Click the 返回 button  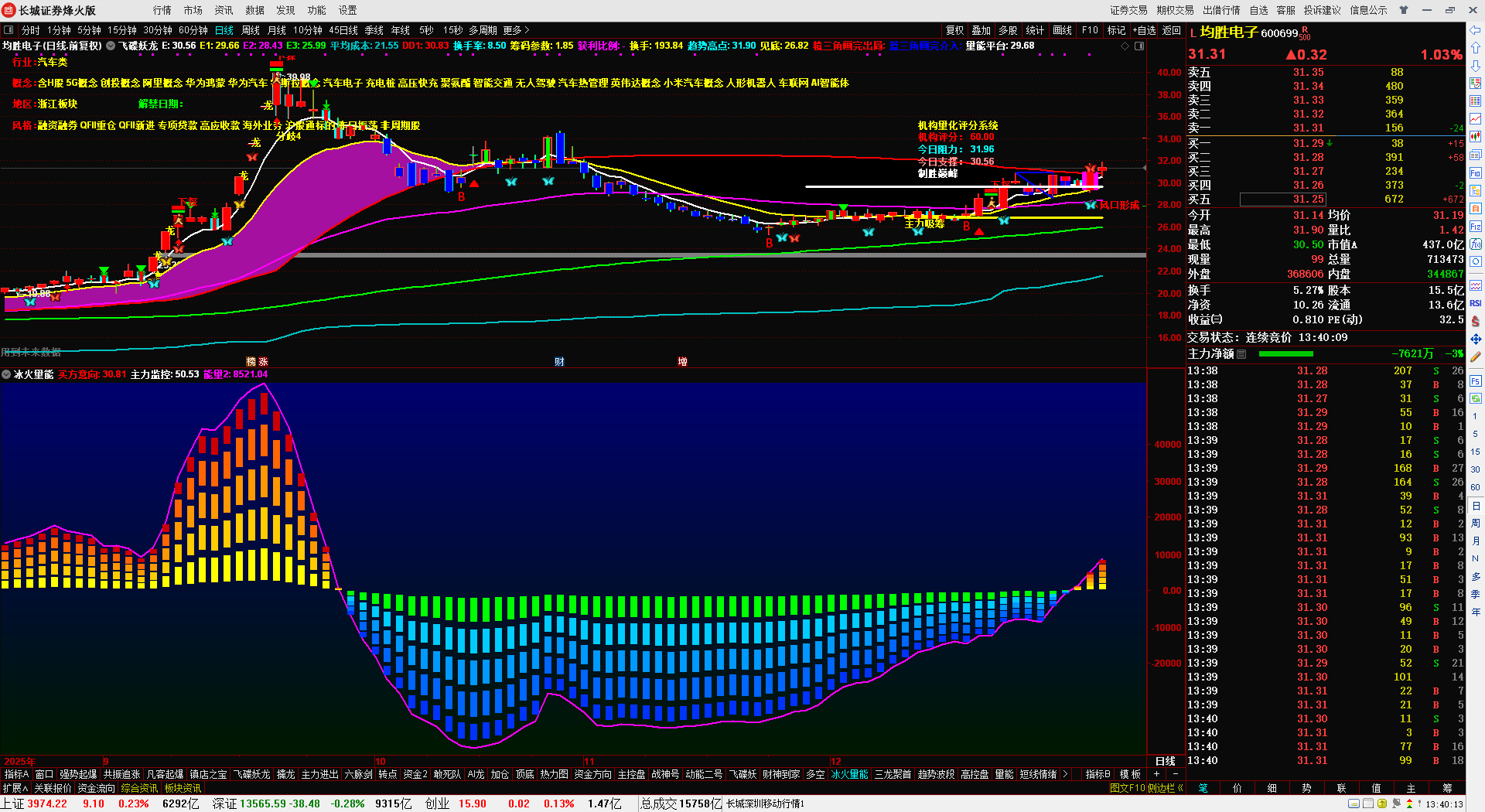coord(1172,30)
